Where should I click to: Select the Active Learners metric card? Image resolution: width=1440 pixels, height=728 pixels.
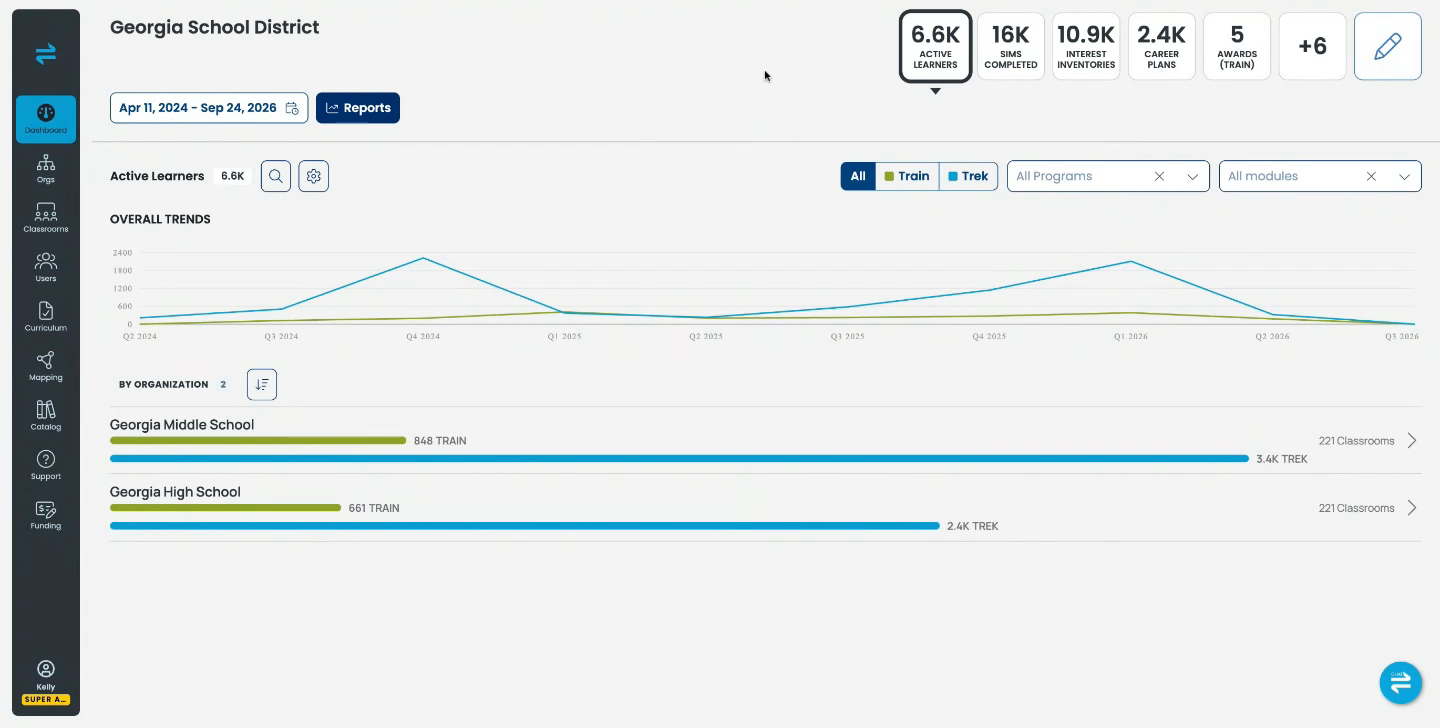click(x=935, y=46)
